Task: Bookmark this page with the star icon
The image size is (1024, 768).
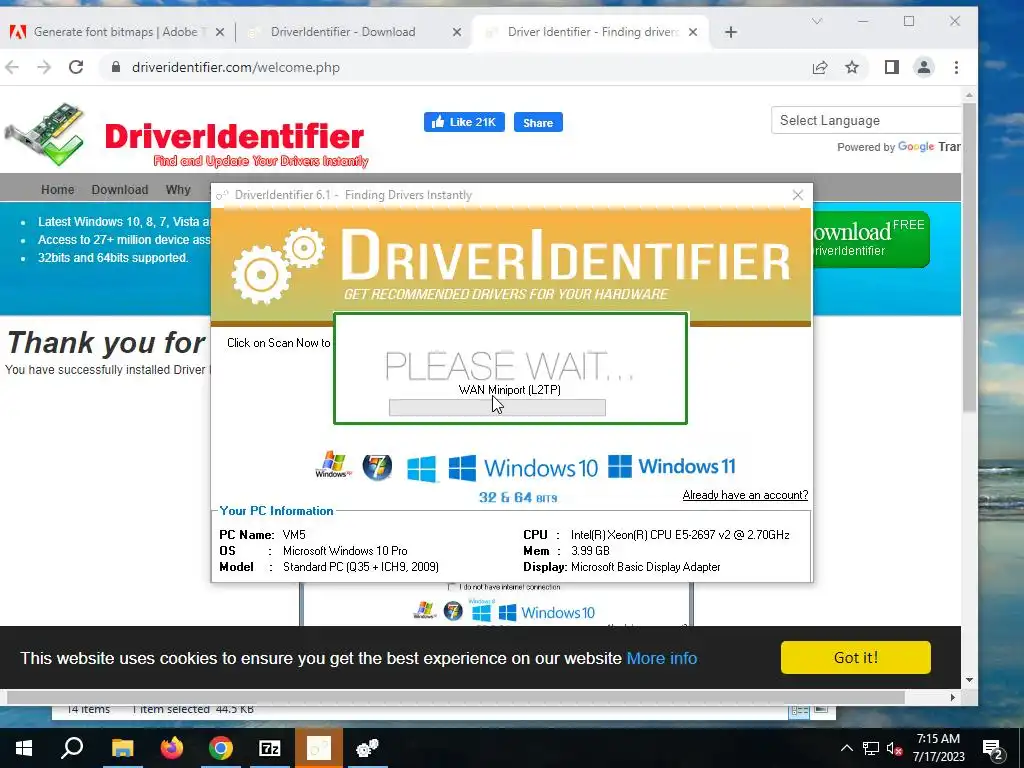Action: pyautogui.click(x=852, y=67)
